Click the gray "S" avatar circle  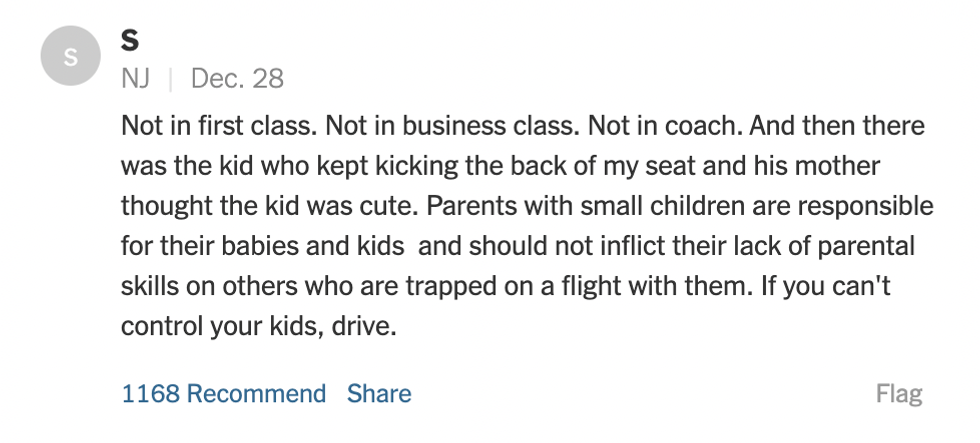tap(69, 58)
